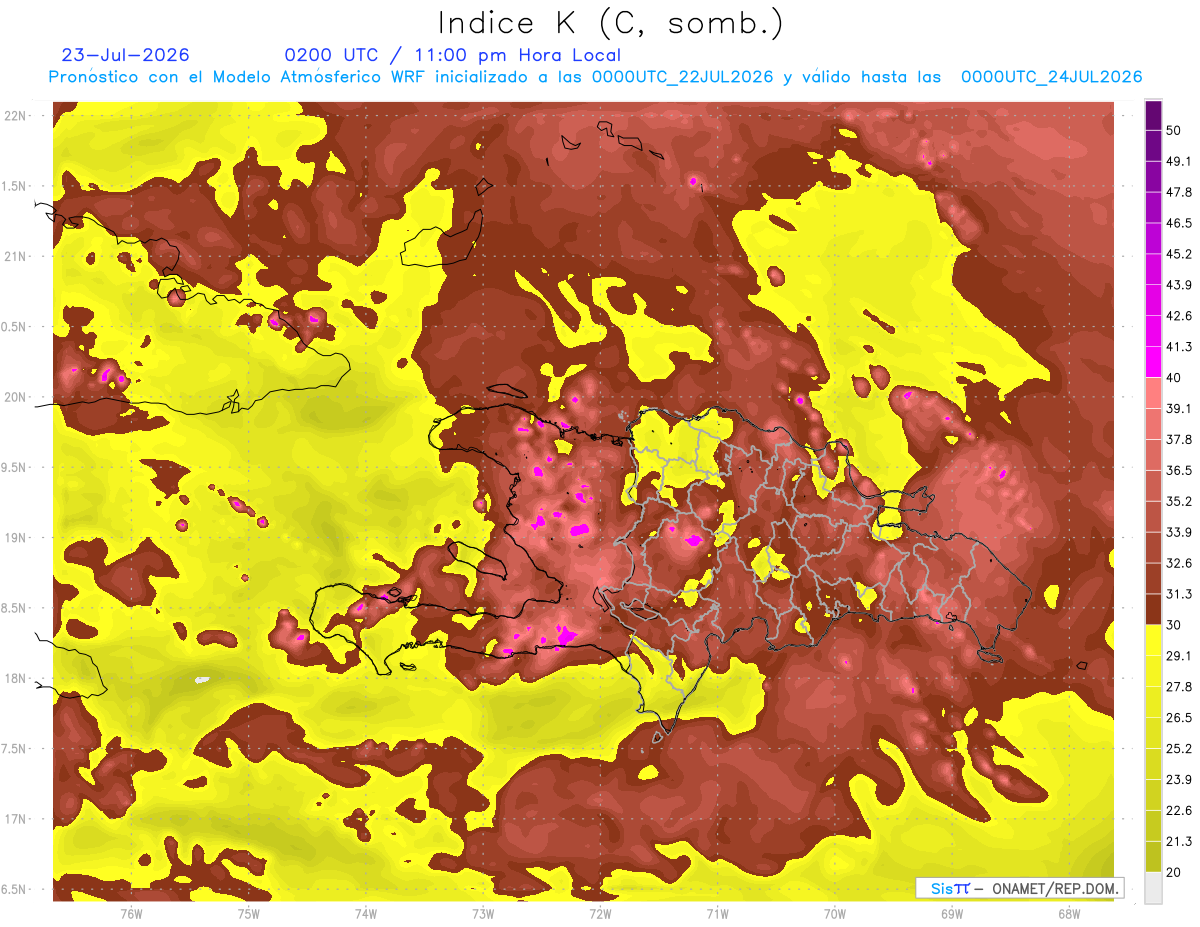Click the '35.2' colorbar label

1179,501
